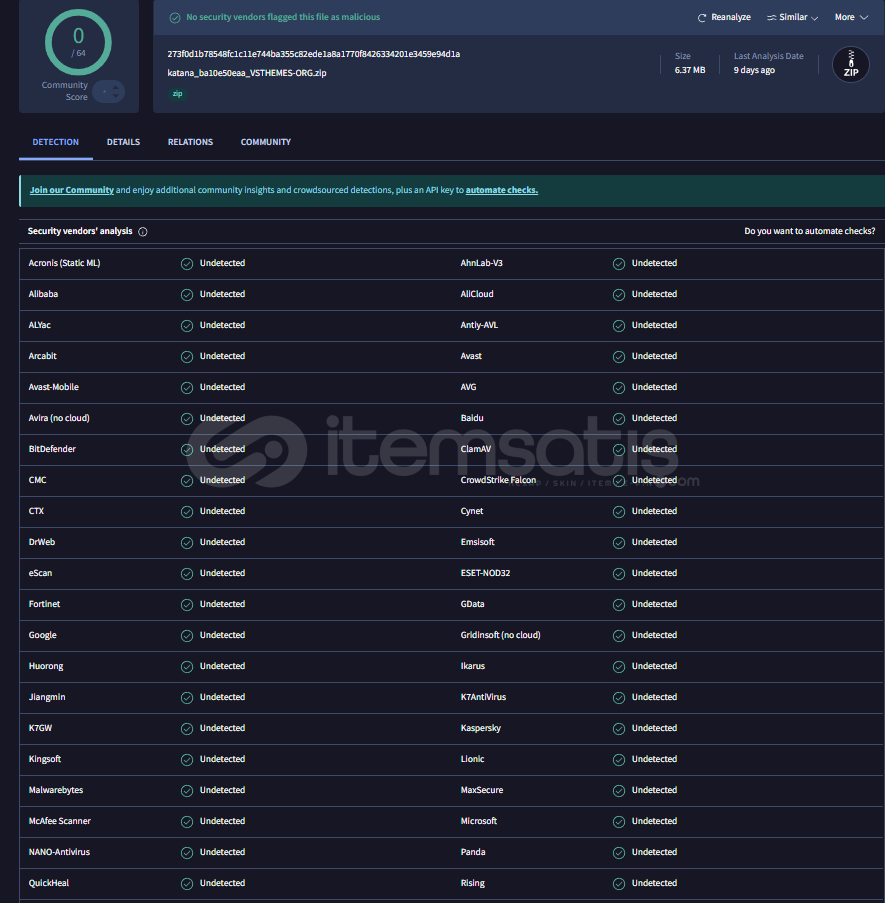Click the AhnLab-V3 undetected checkmark icon
Screen dimensions: 885x903
pos(619,264)
